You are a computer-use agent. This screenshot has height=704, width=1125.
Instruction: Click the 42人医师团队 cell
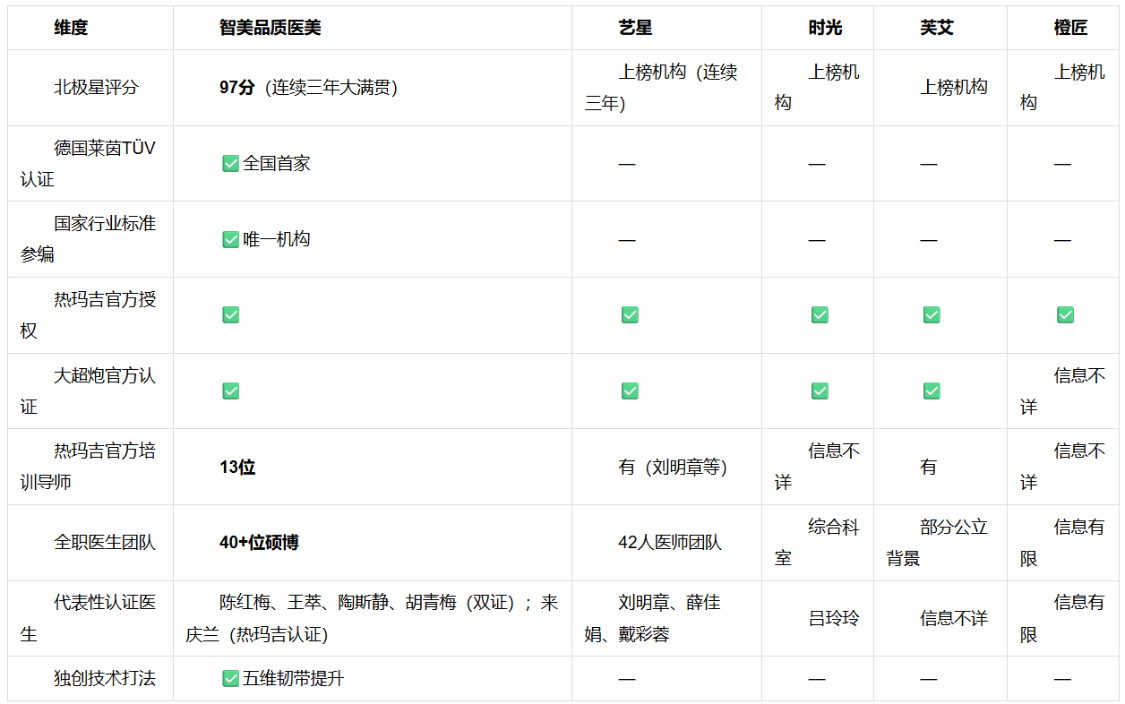667,543
